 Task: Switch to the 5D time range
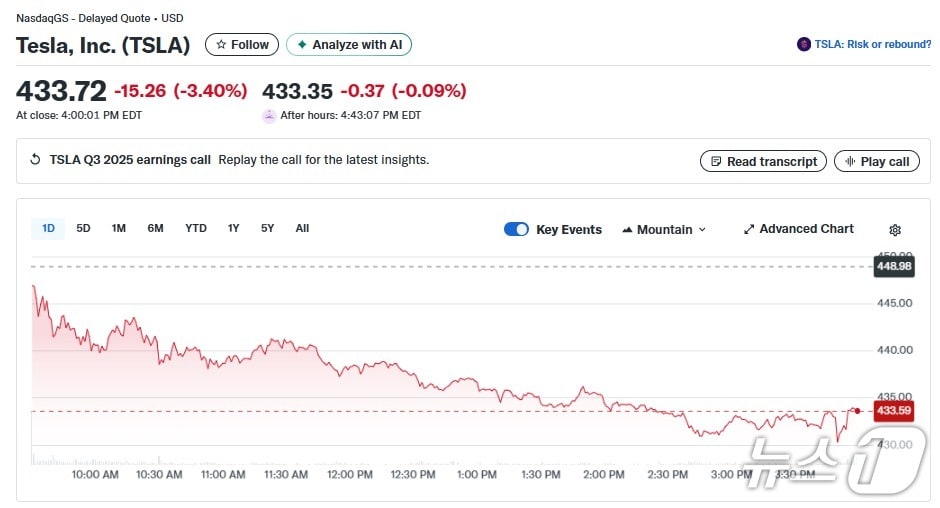84,228
